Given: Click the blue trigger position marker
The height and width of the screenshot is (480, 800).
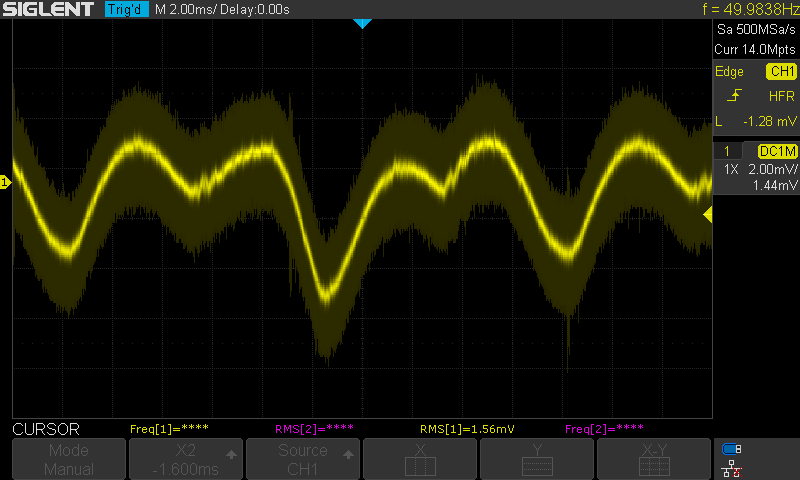Looking at the screenshot, I should coord(362,23).
